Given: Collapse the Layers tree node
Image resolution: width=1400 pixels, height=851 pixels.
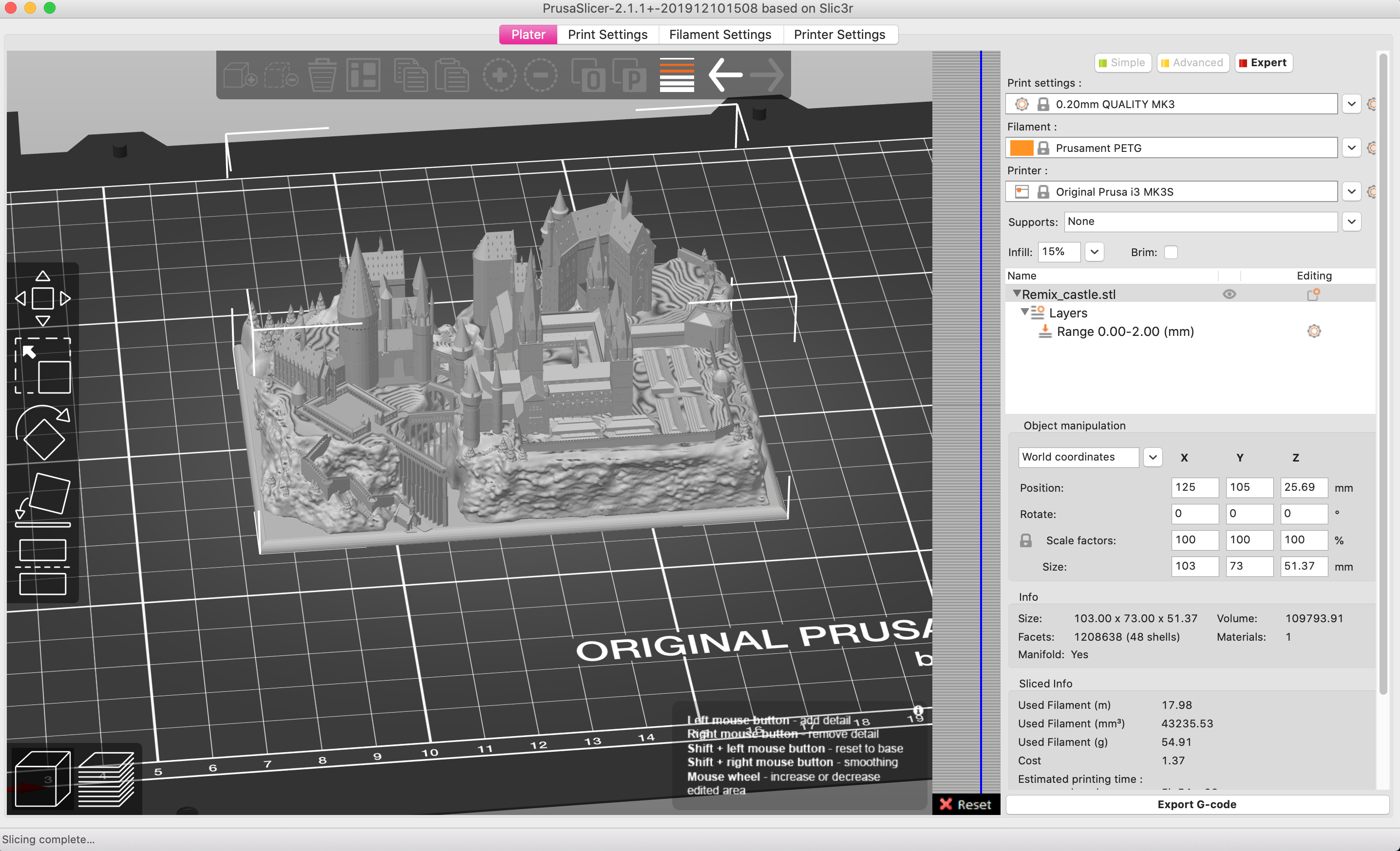Looking at the screenshot, I should click(1024, 312).
